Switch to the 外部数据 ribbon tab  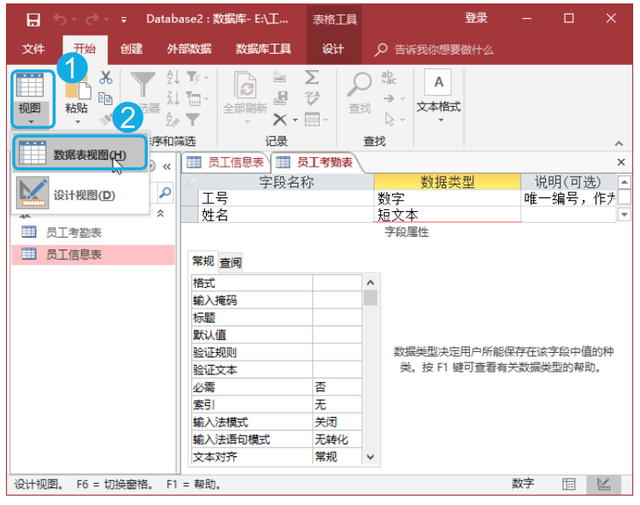189,49
